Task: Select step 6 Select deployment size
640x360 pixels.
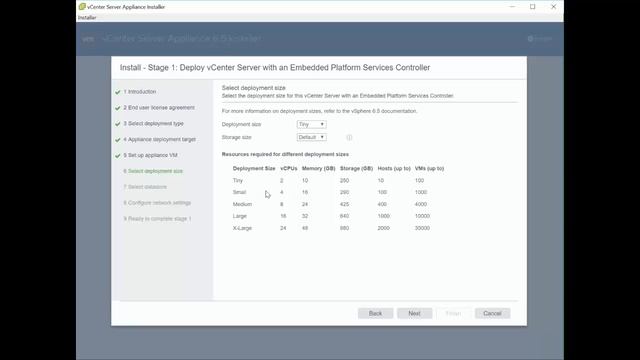Action: pyautogui.click(x=153, y=171)
